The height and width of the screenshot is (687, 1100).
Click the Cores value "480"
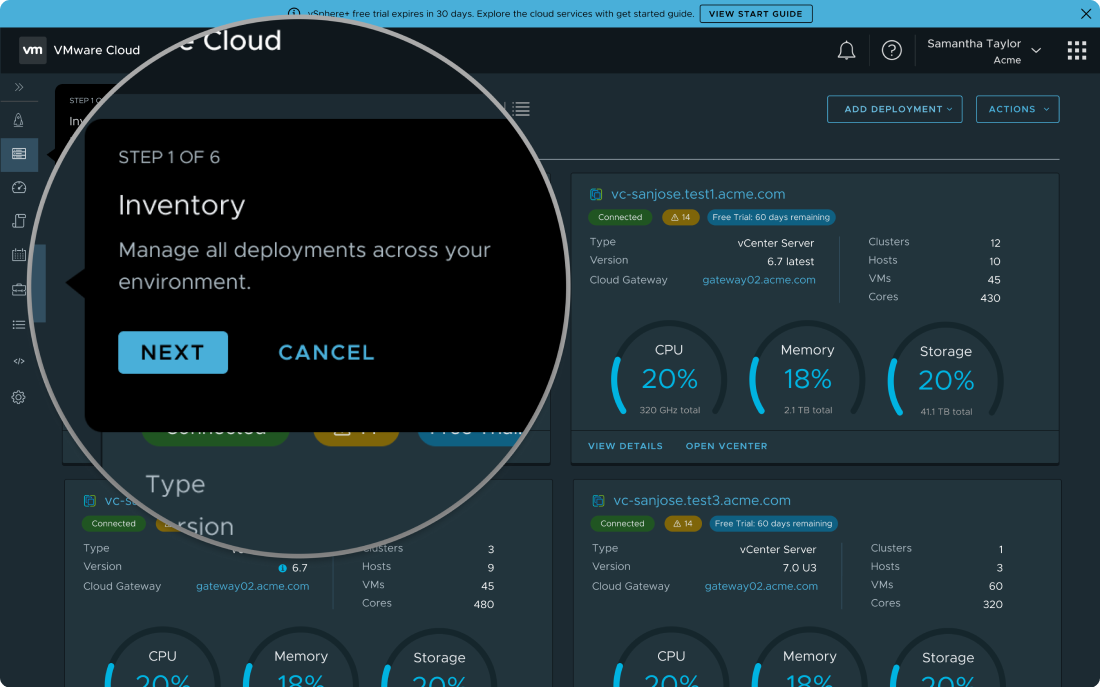click(x=484, y=604)
